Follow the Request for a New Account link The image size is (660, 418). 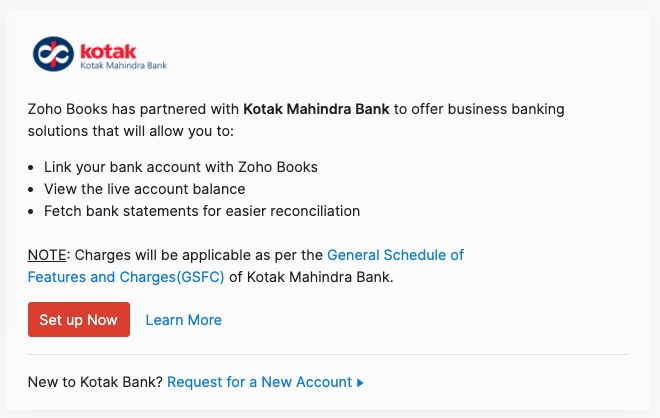(259, 382)
